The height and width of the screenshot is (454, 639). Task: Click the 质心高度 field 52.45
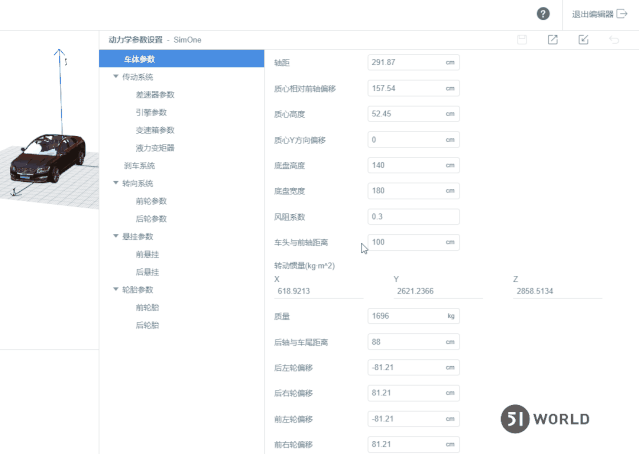[x=413, y=114]
